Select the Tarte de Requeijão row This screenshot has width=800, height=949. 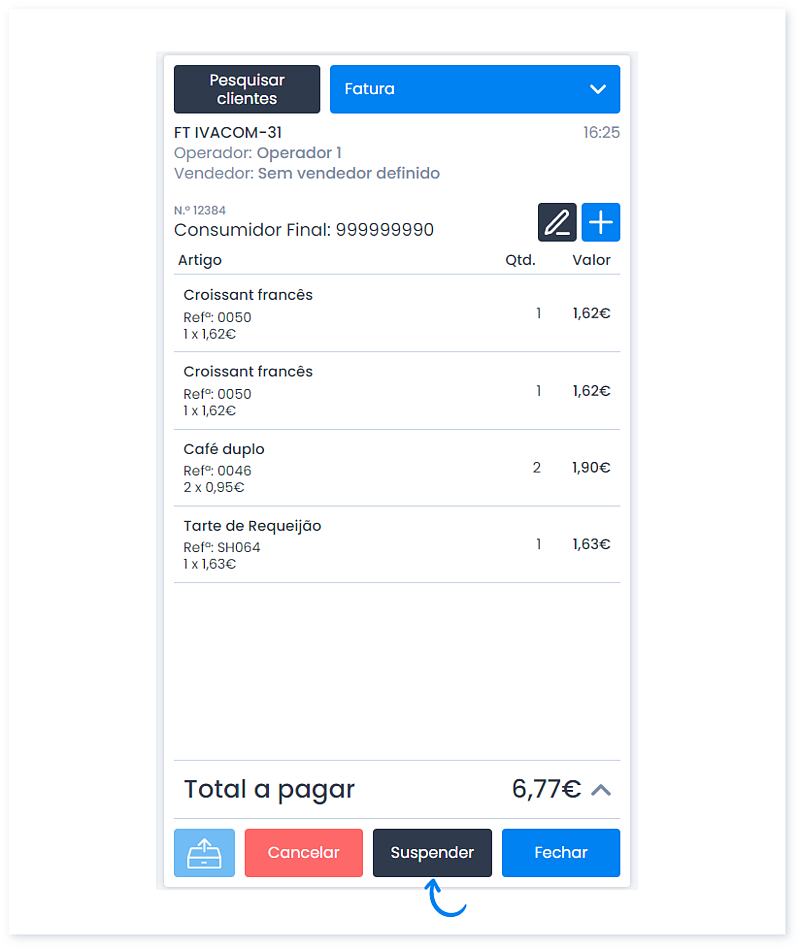coord(397,545)
